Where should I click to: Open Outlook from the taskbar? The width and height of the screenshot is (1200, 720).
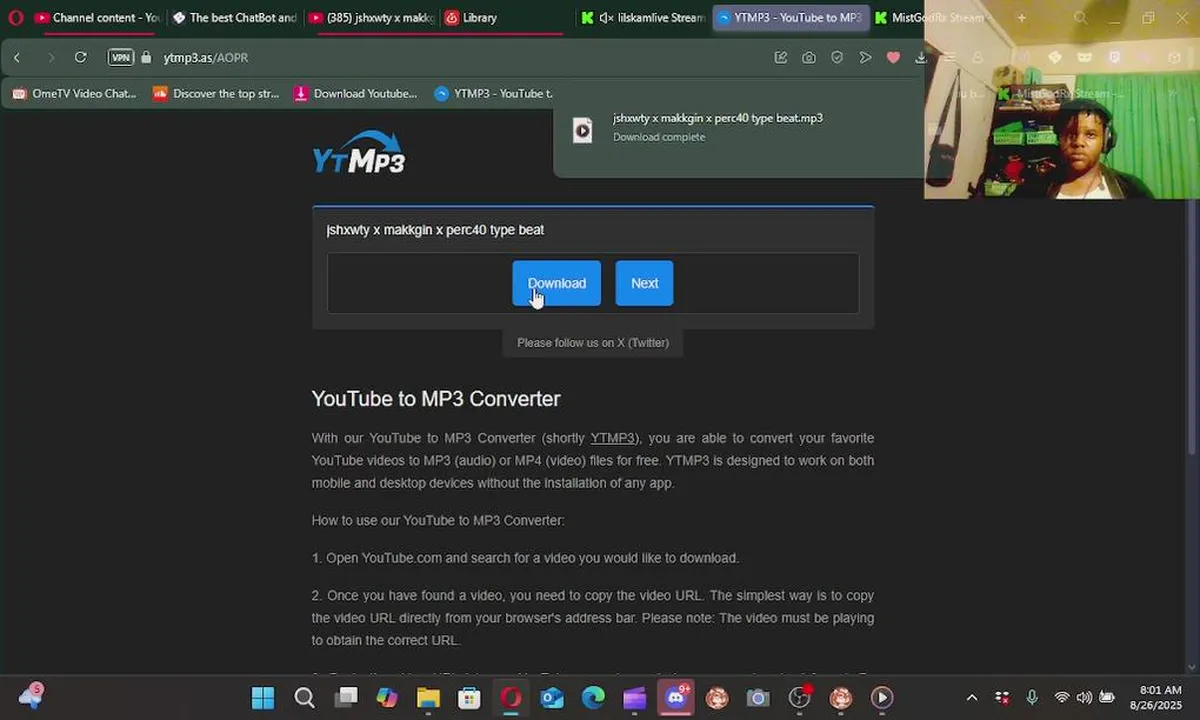(552, 698)
